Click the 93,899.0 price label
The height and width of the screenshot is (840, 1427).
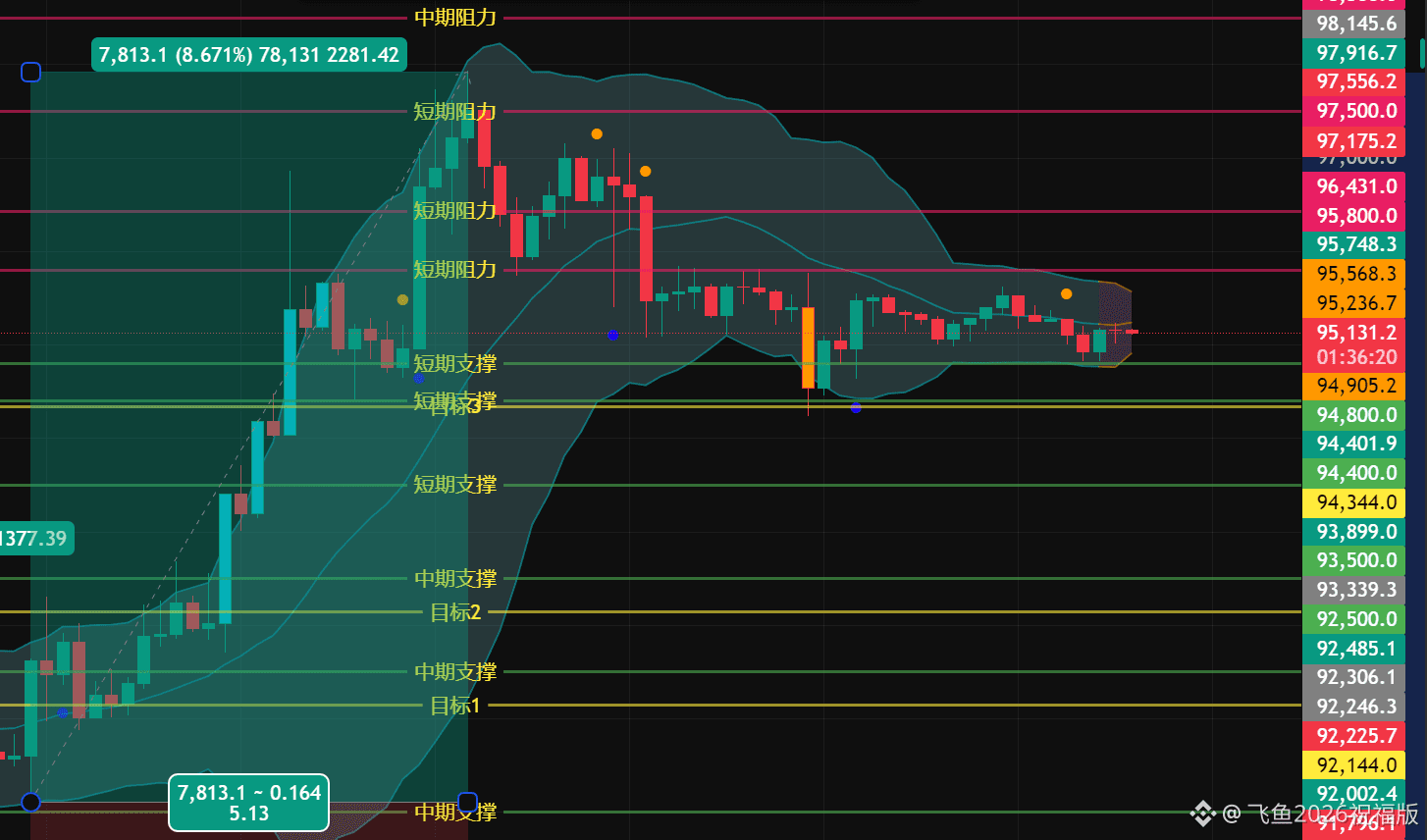click(1354, 532)
